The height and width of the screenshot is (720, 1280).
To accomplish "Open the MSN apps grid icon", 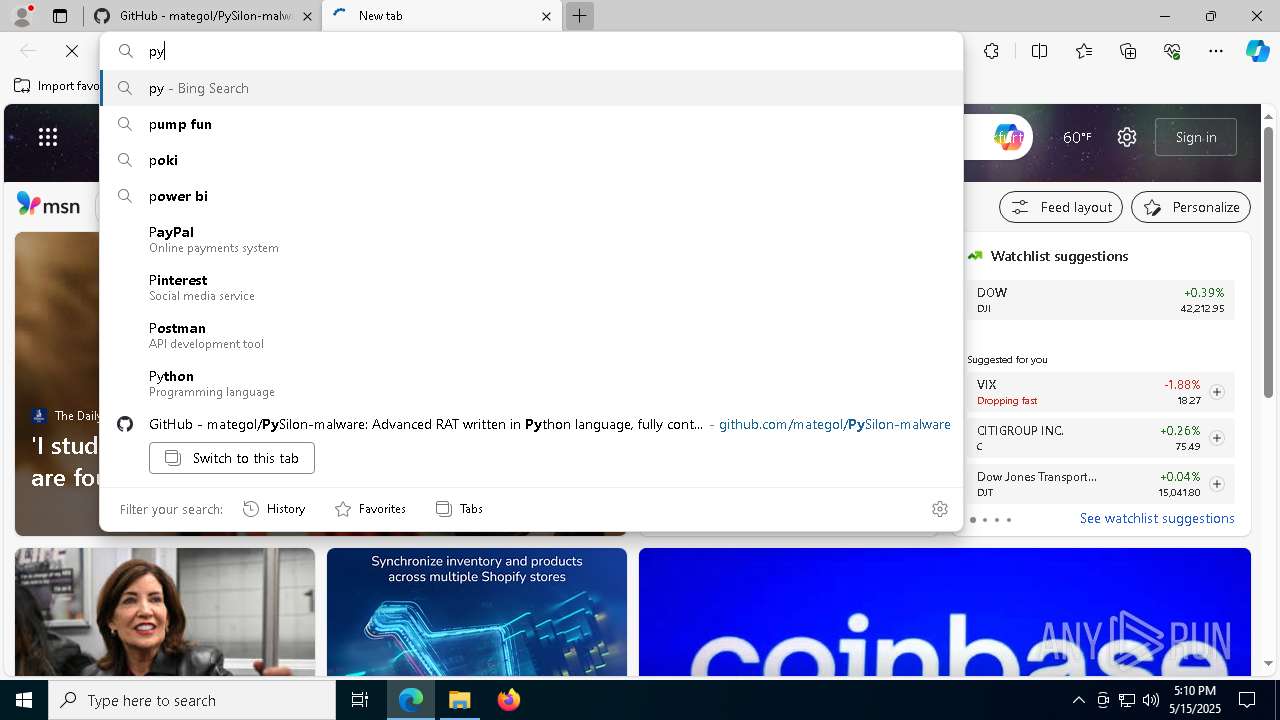I will [x=48, y=137].
